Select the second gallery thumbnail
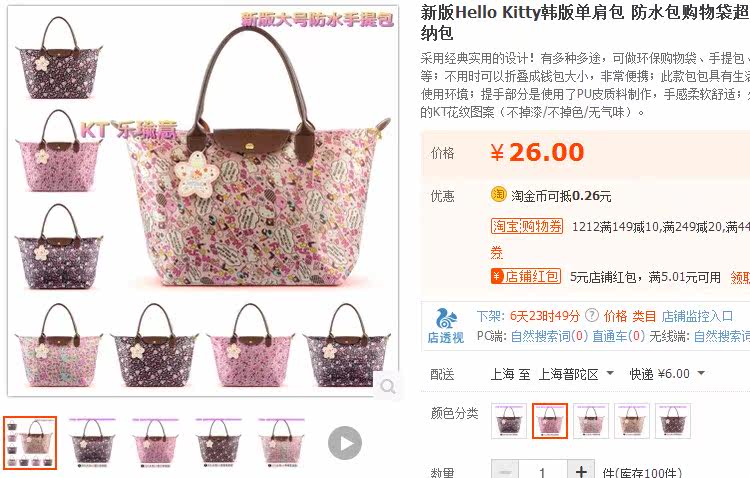This screenshot has height=478, width=750. (x=93, y=443)
